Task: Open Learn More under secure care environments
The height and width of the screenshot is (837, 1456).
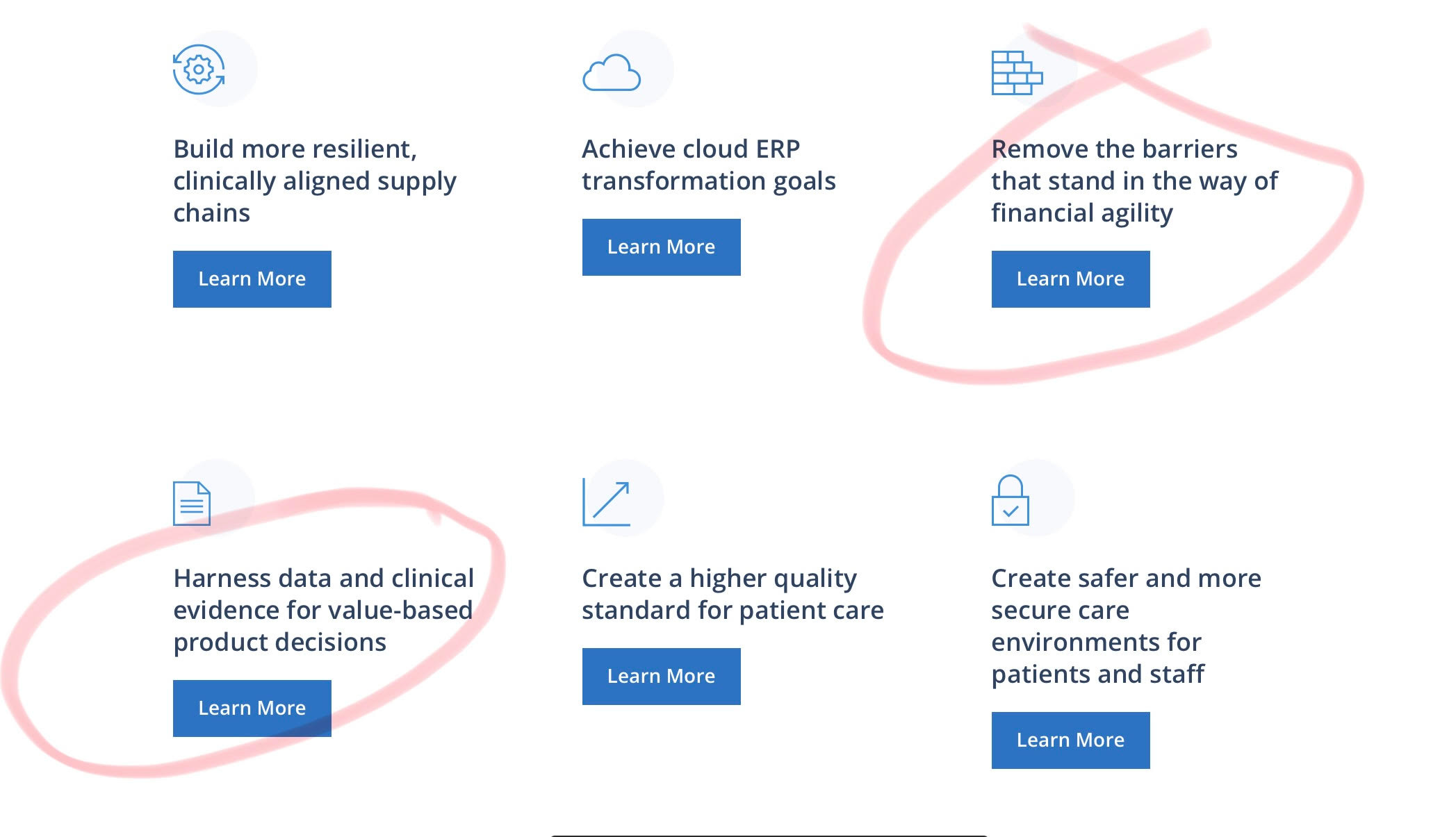Action: [x=1071, y=740]
